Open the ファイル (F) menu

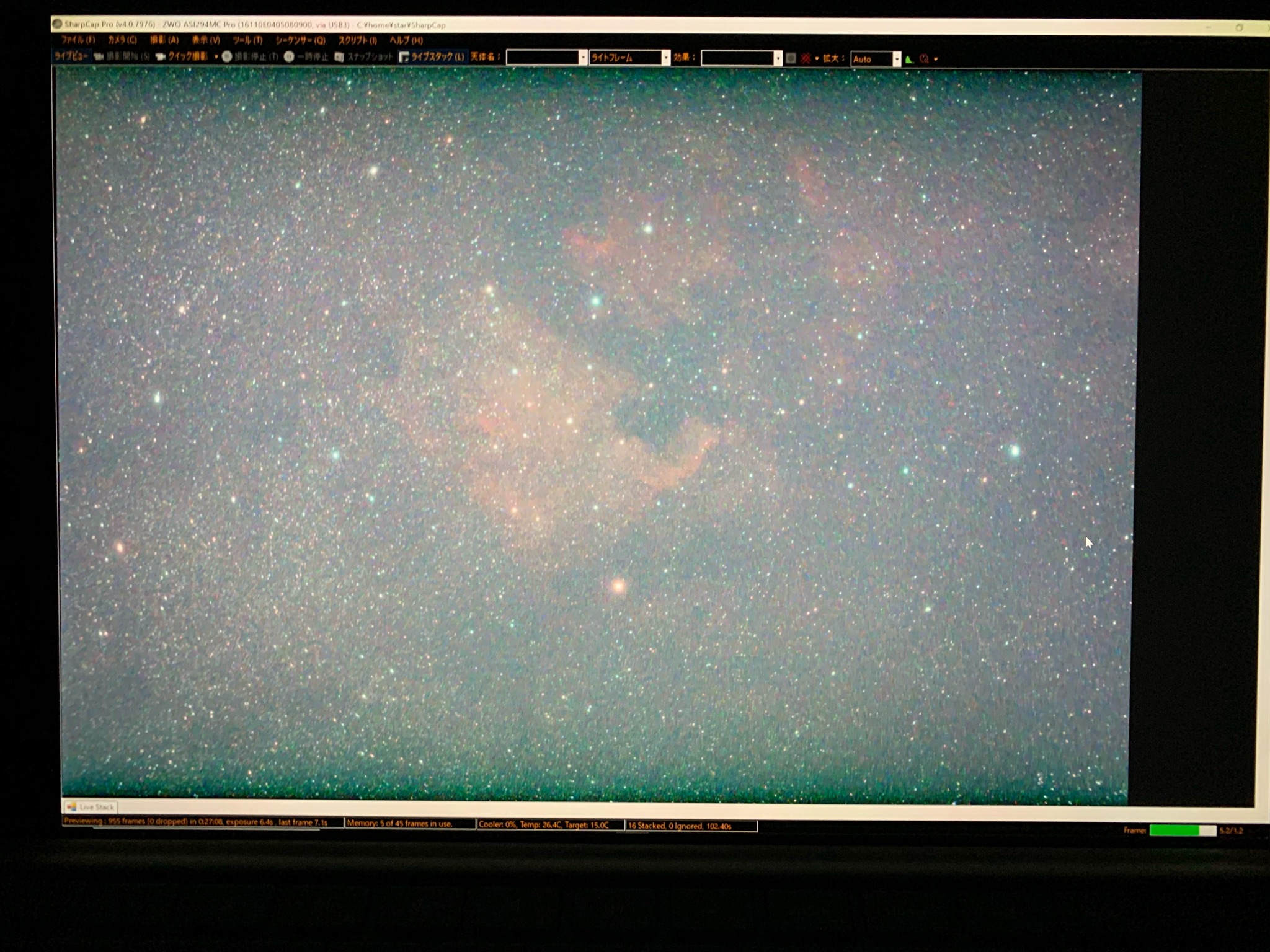(x=78, y=40)
